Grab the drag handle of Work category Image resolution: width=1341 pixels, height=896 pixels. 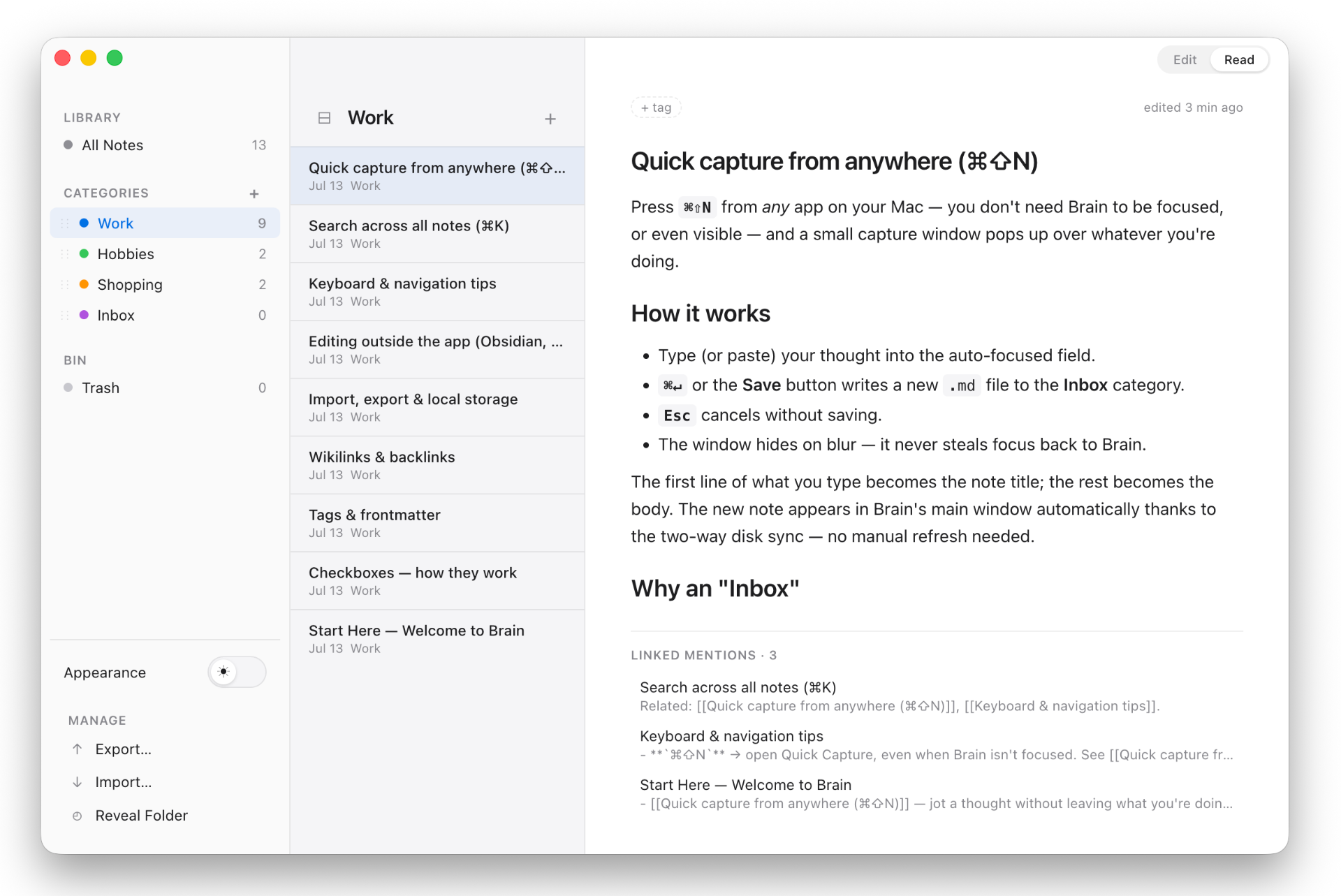(65, 223)
